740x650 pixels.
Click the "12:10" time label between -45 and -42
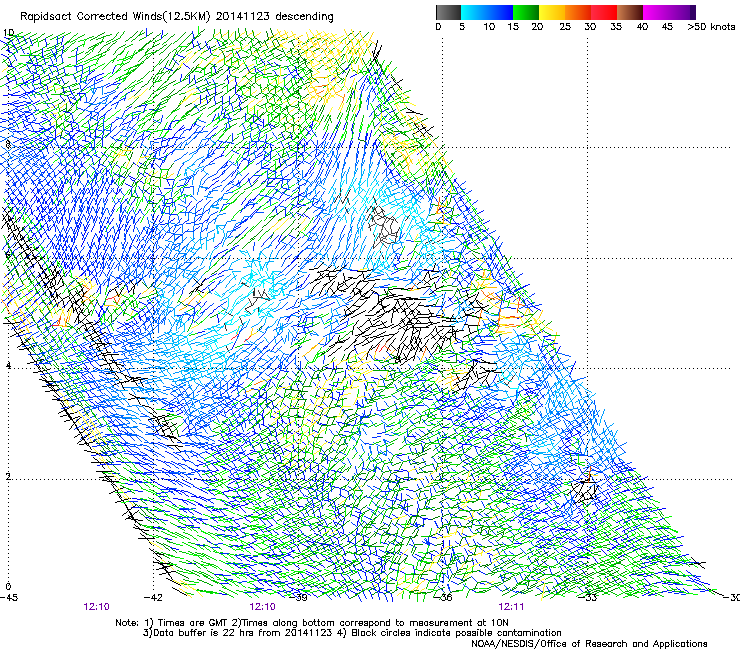point(96,607)
